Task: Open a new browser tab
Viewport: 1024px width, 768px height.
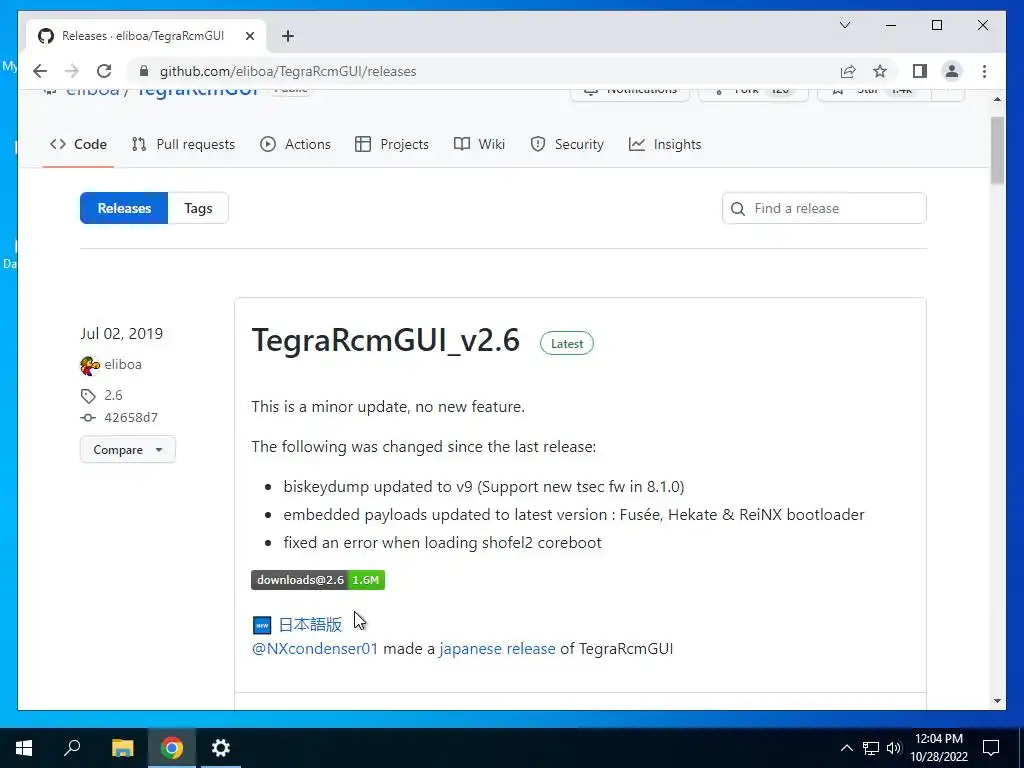Action: tap(288, 36)
